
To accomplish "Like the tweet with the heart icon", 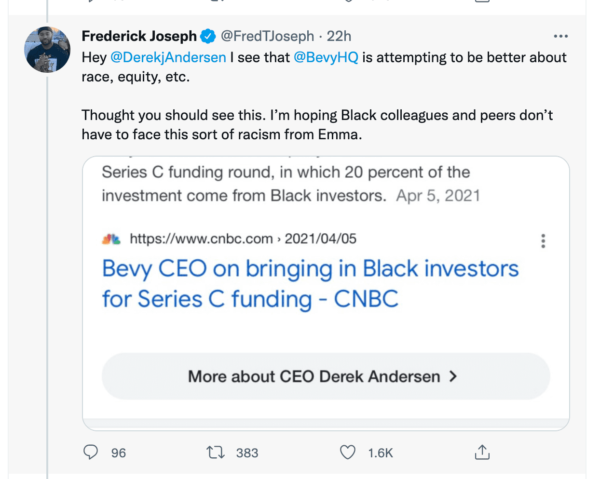I will (x=347, y=453).
